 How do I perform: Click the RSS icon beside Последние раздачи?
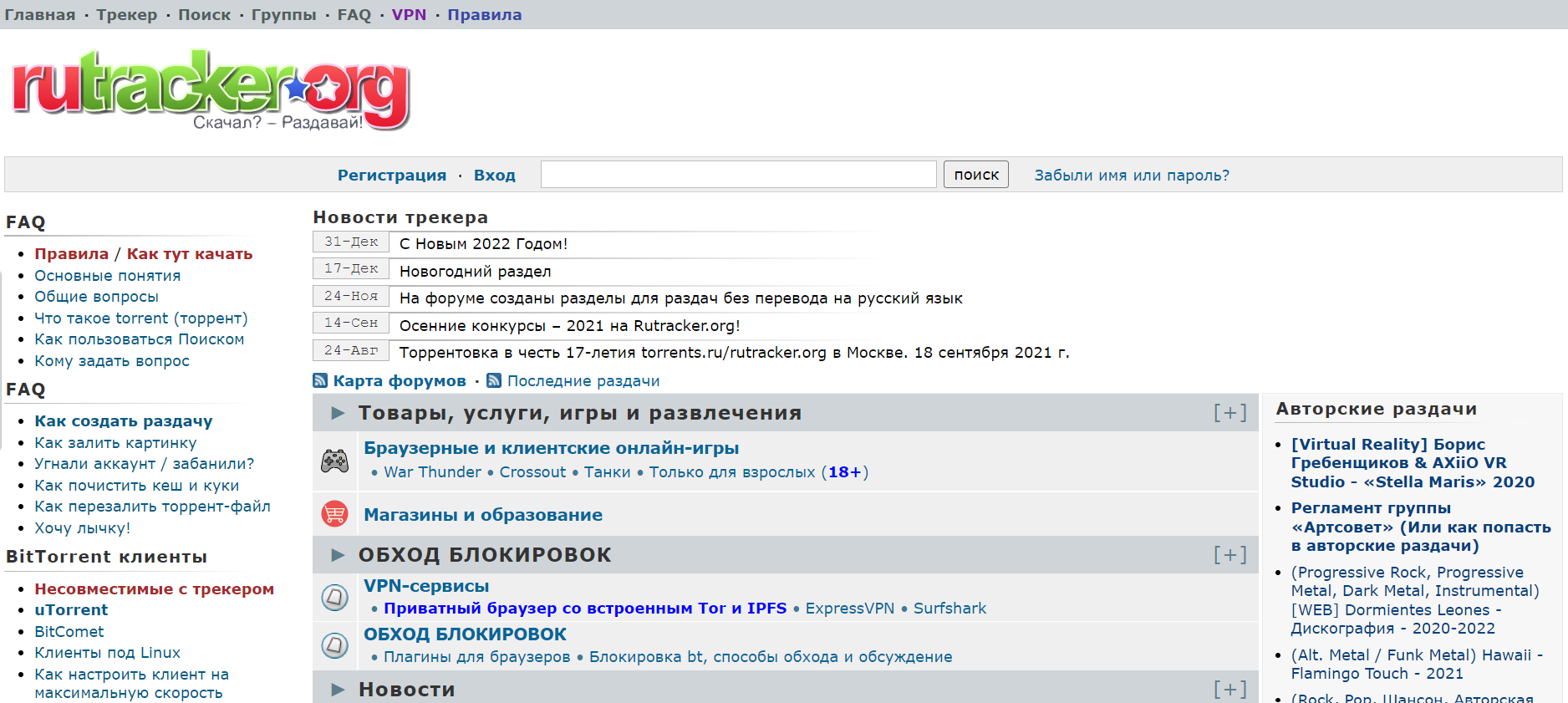(x=494, y=380)
